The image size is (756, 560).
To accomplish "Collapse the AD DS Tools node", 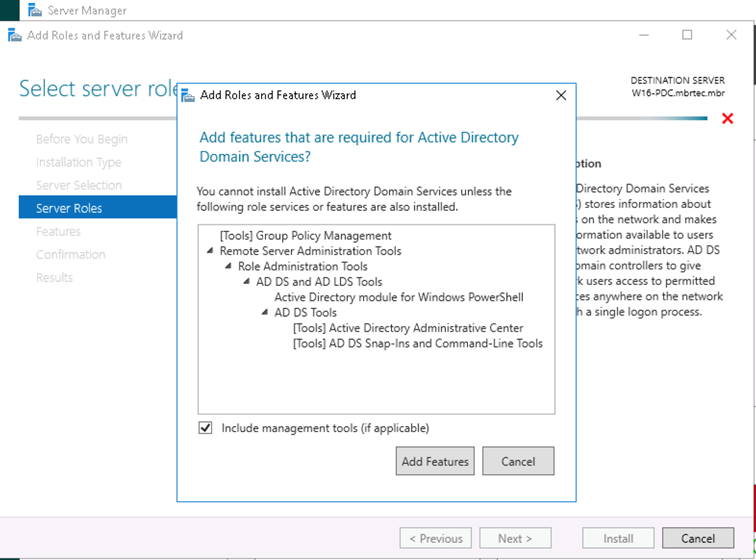I will [265, 313].
